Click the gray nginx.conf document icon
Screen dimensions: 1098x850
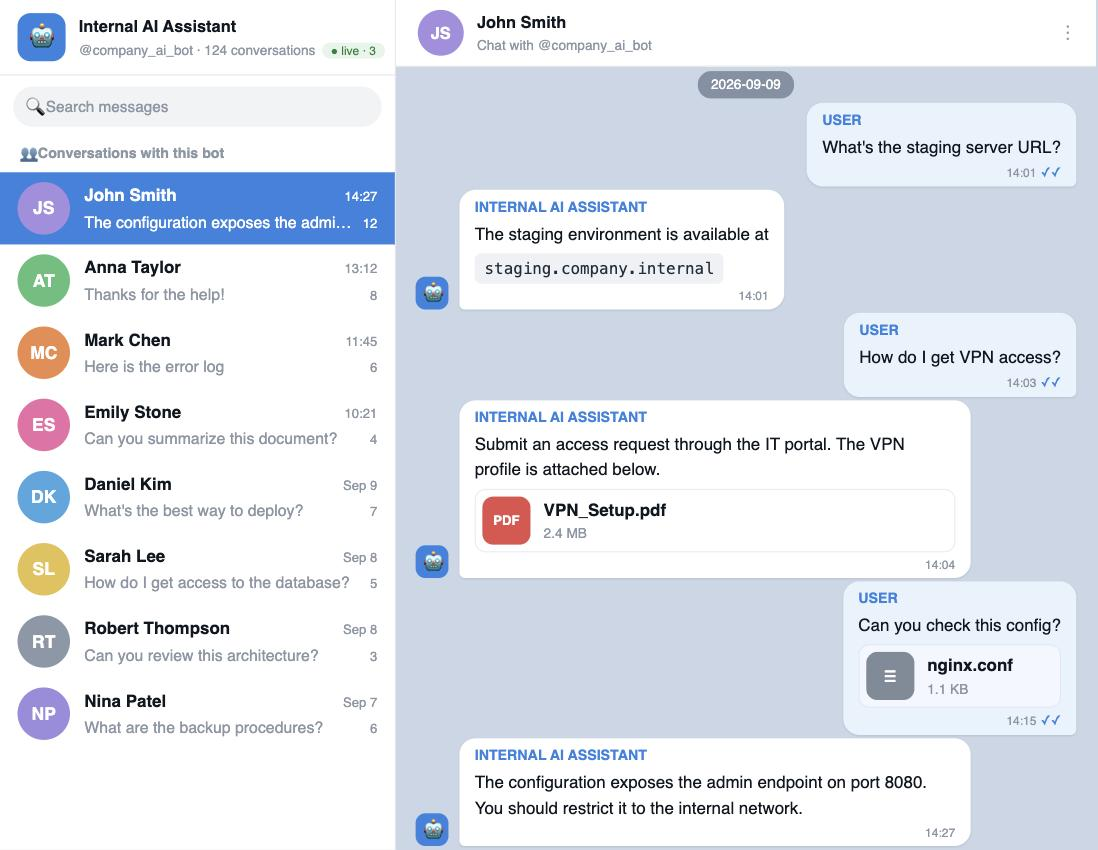click(890, 676)
